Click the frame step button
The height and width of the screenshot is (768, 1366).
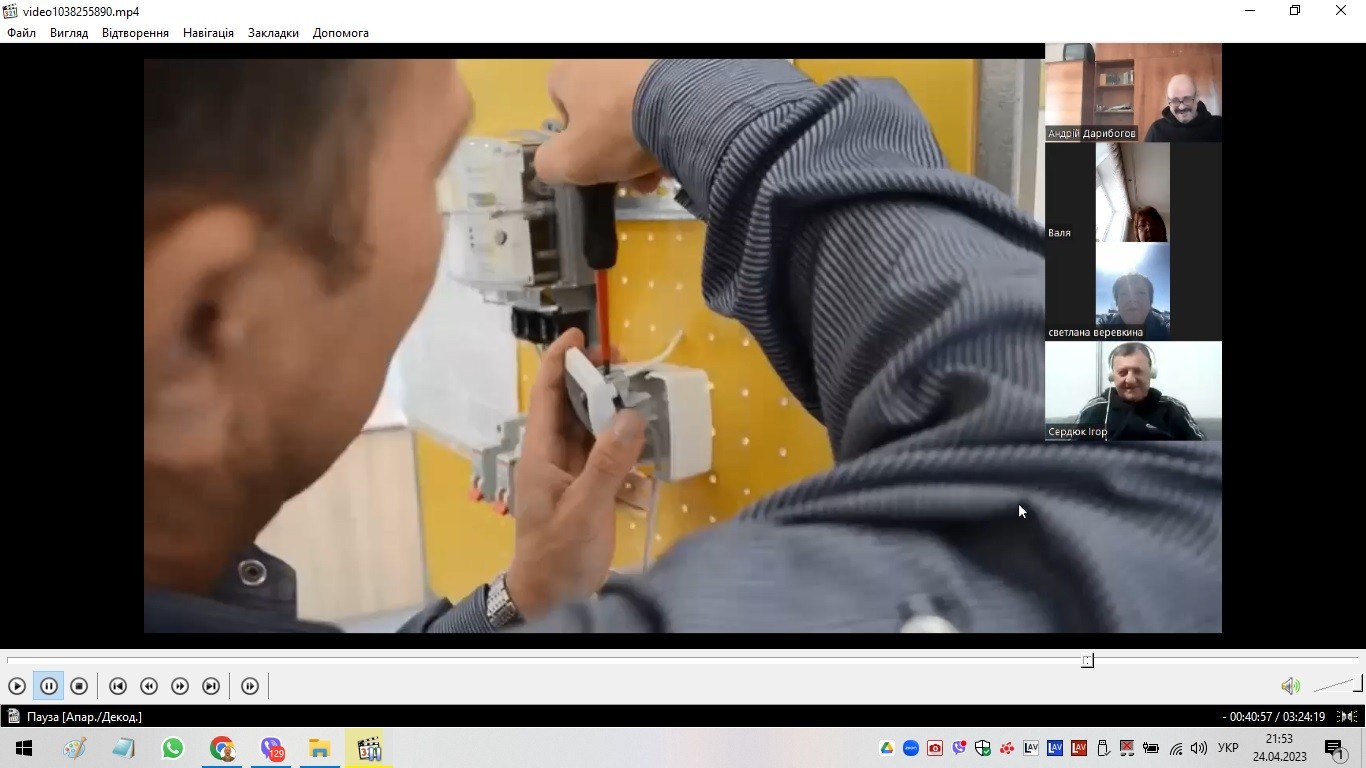pos(250,686)
